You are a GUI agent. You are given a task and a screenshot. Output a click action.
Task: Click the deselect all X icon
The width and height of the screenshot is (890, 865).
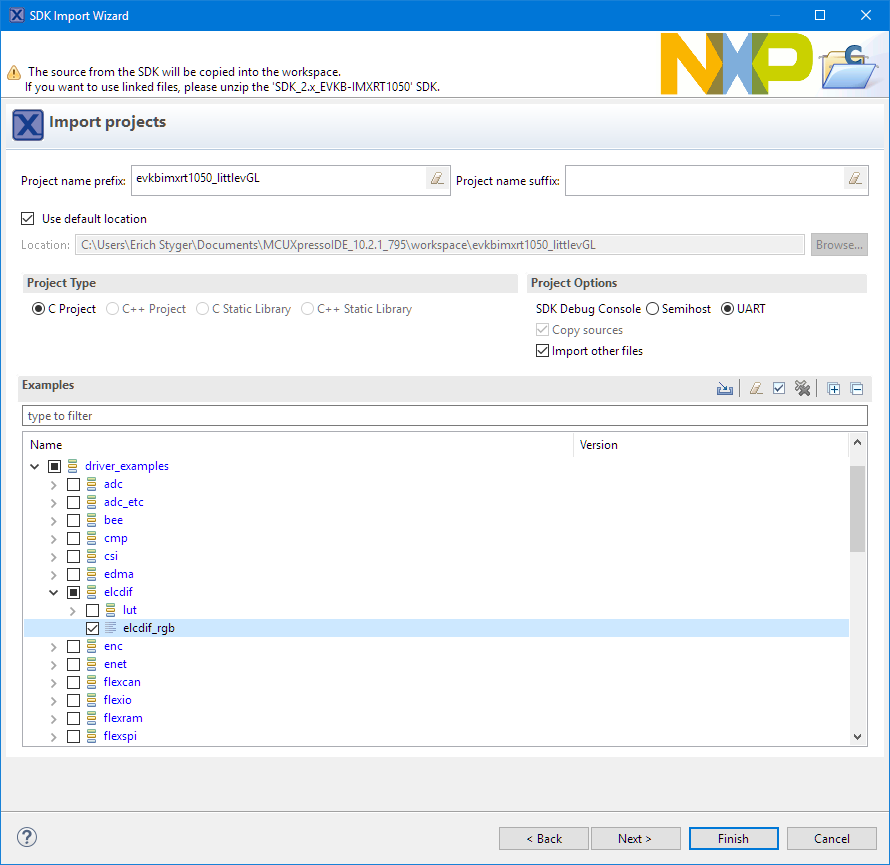coord(802,388)
